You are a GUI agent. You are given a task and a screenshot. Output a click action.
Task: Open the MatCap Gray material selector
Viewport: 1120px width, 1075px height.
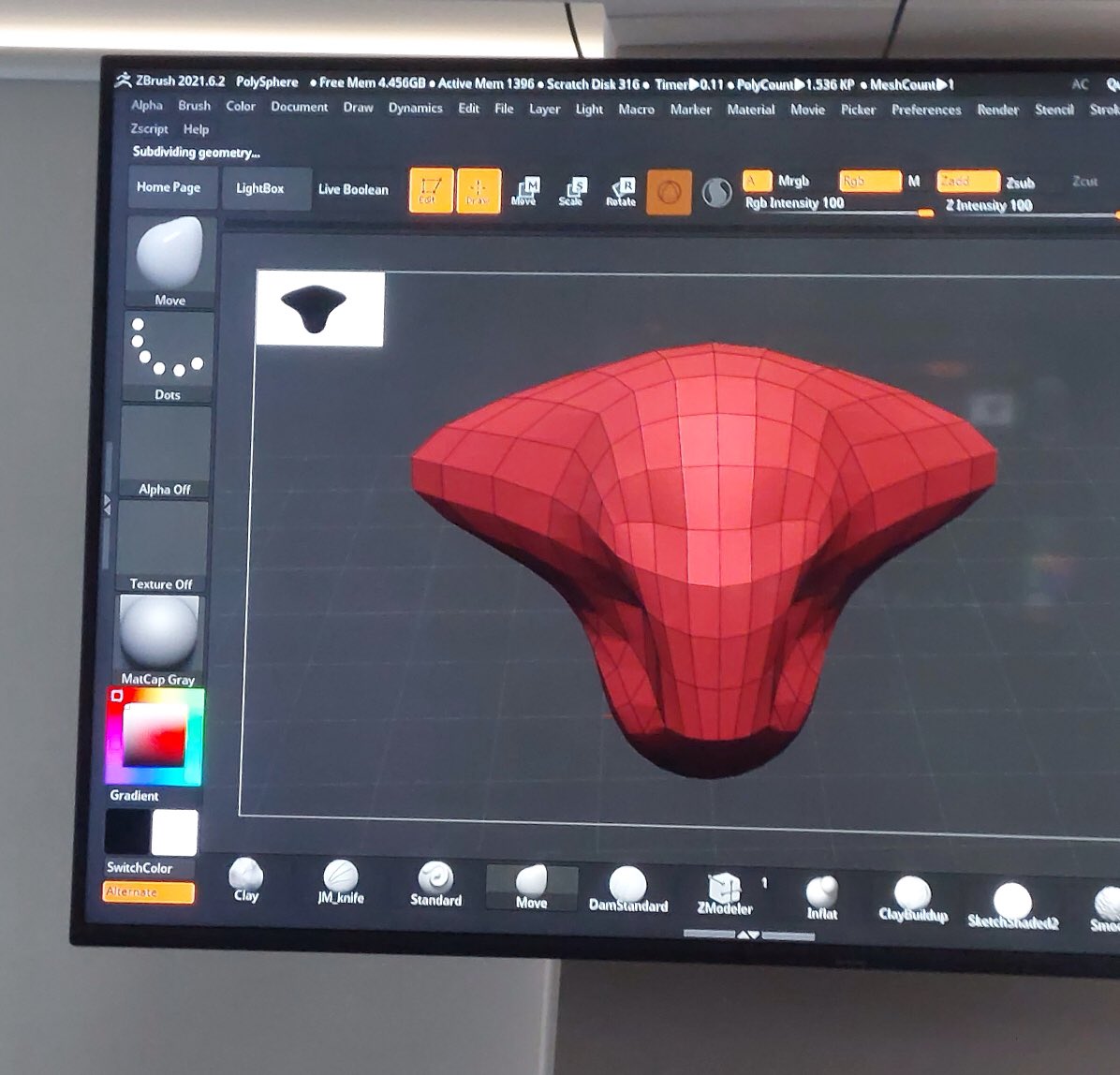coord(158,641)
